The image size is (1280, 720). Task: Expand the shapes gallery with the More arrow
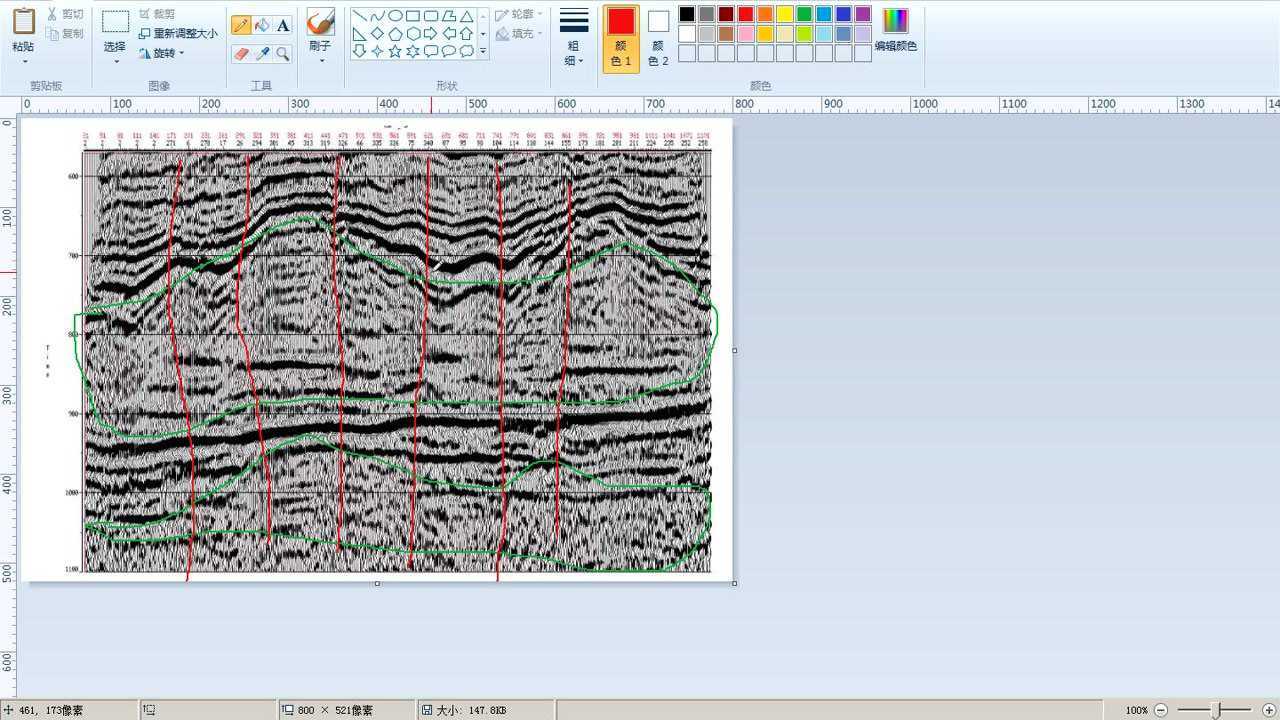click(484, 51)
